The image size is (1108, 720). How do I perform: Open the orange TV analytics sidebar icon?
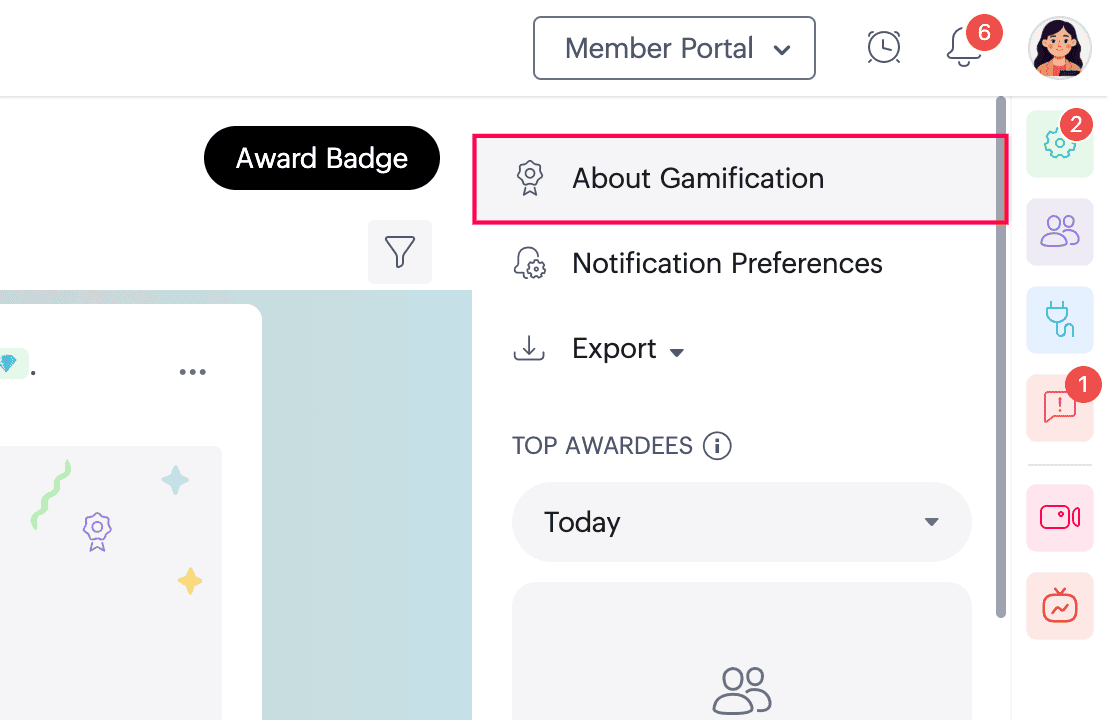click(x=1059, y=606)
